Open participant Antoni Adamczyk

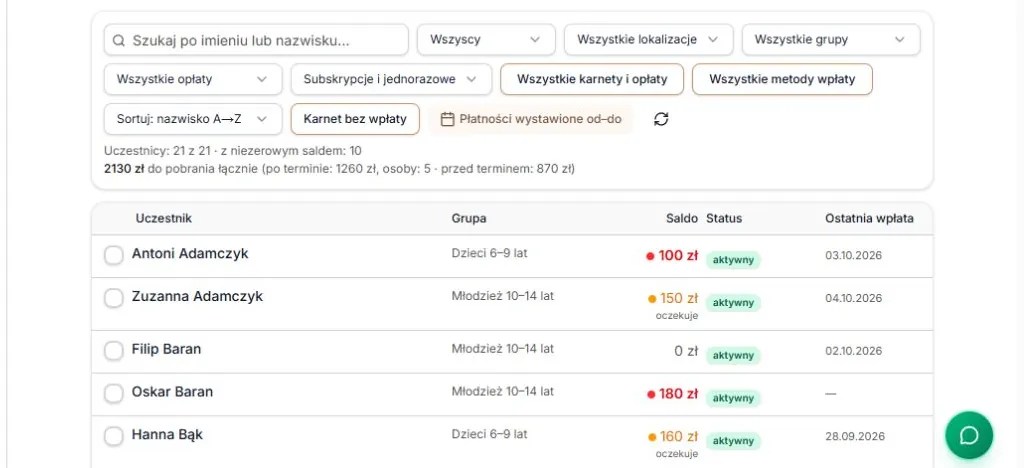click(x=190, y=254)
